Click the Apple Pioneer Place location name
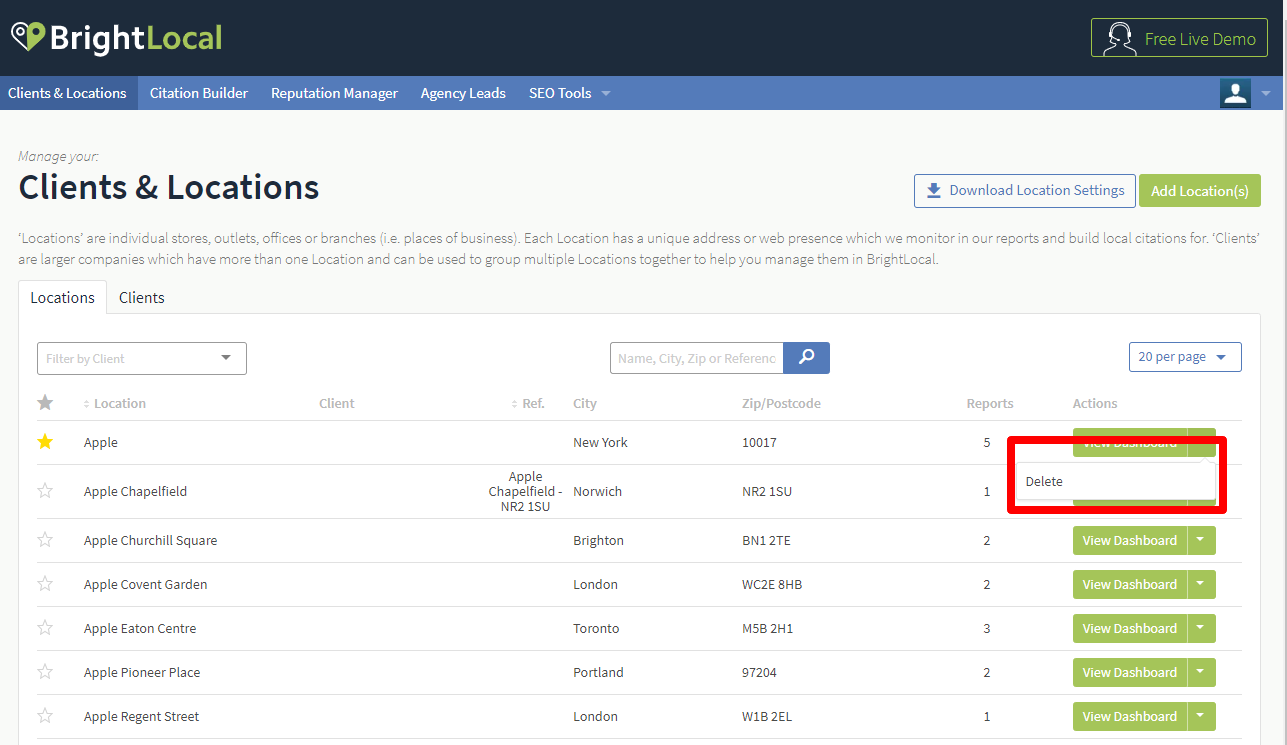The height and width of the screenshot is (745, 1287). 142,672
